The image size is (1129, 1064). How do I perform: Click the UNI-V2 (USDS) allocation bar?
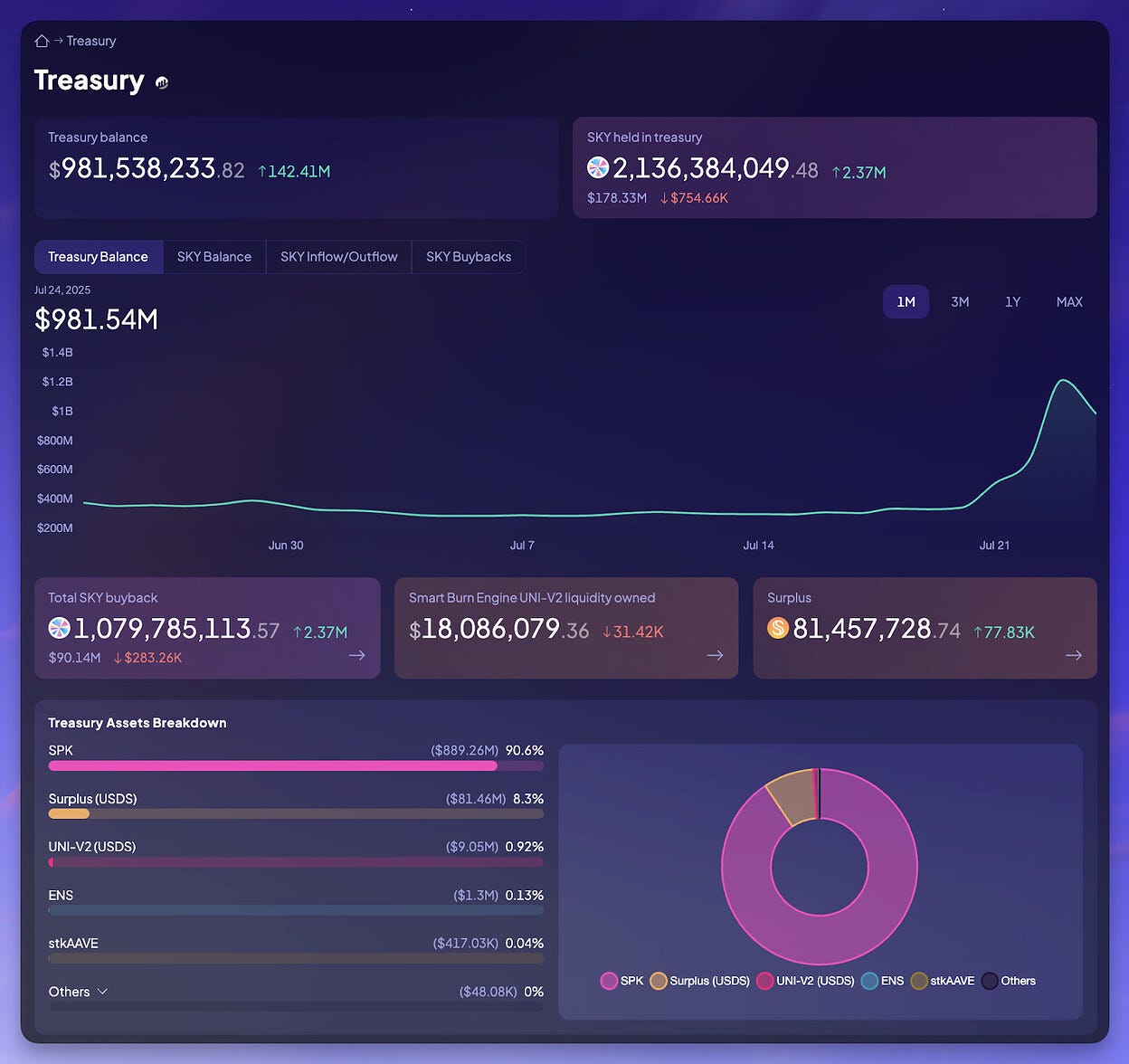pos(296,862)
